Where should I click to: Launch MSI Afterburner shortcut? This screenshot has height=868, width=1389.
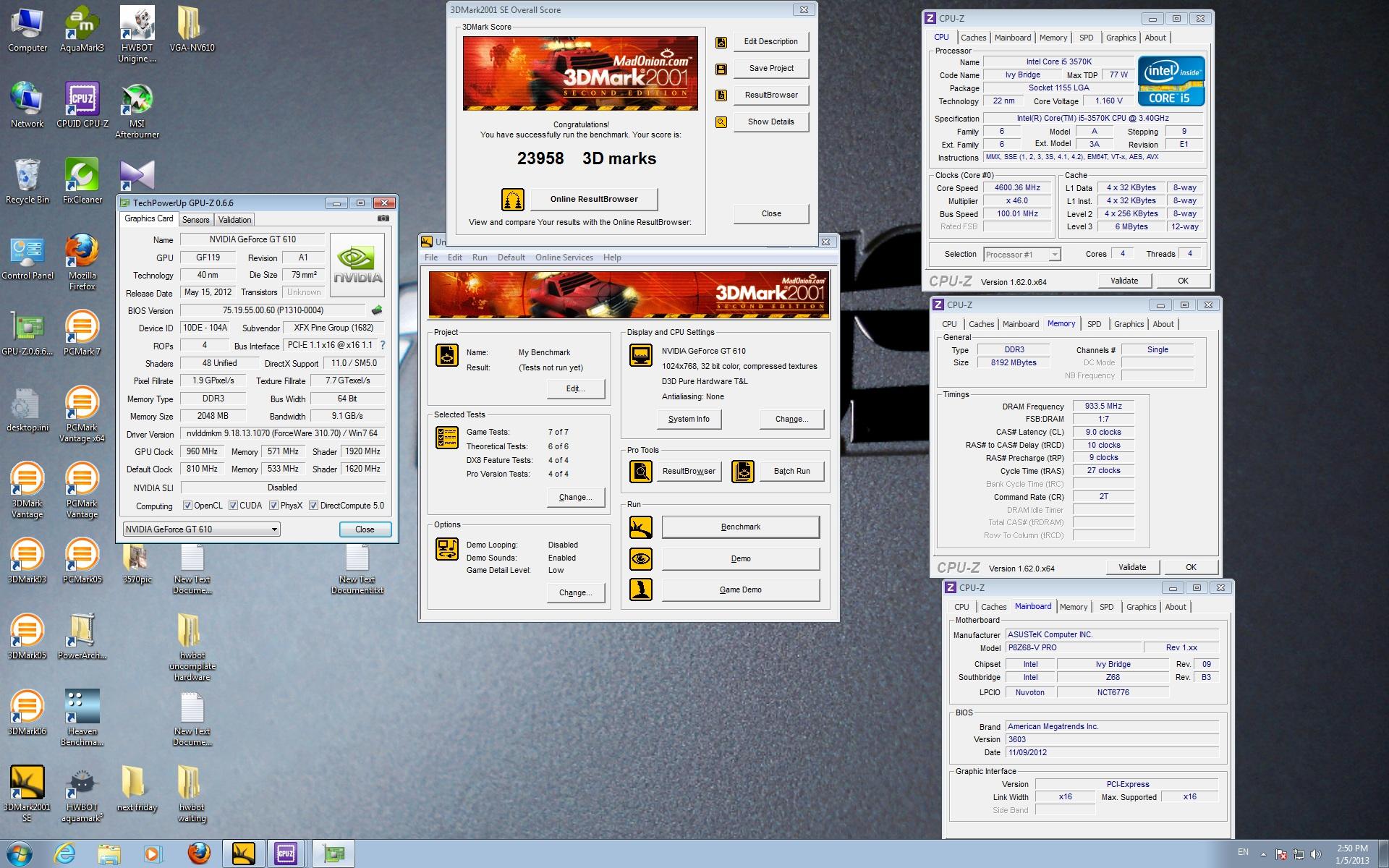137,110
